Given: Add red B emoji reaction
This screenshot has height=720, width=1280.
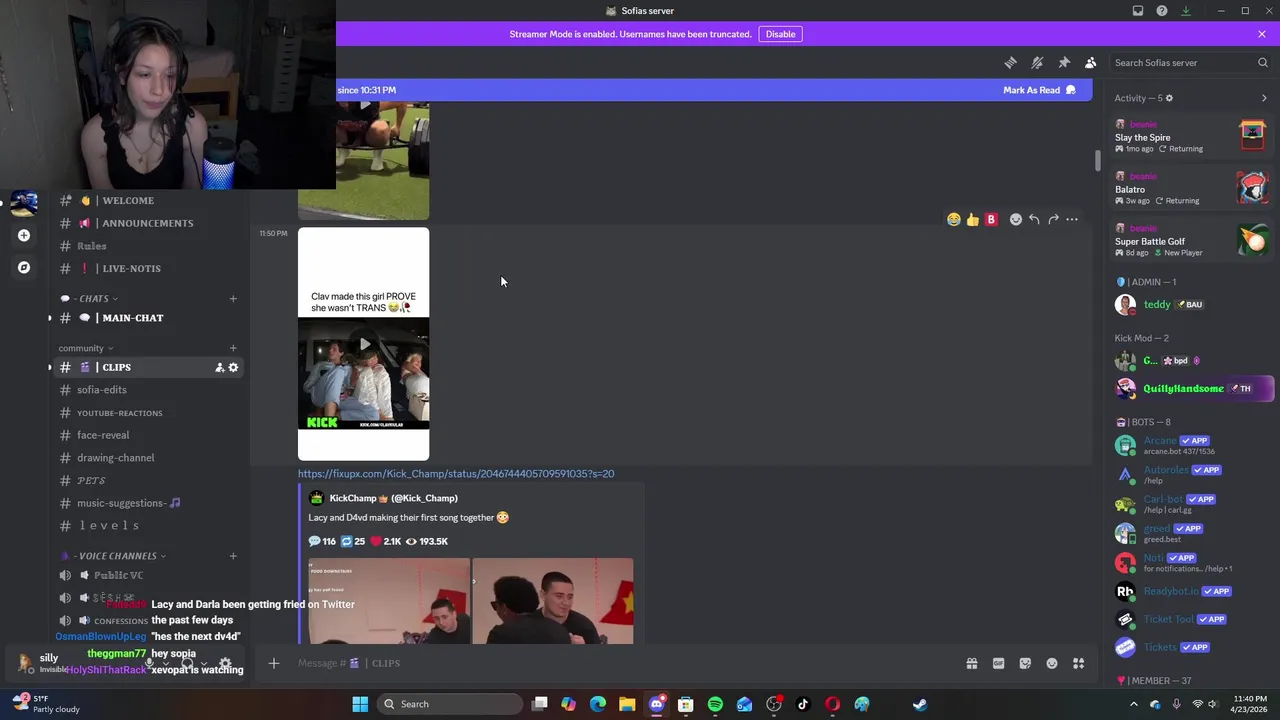Looking at the screenshot, I should (992, 219).
